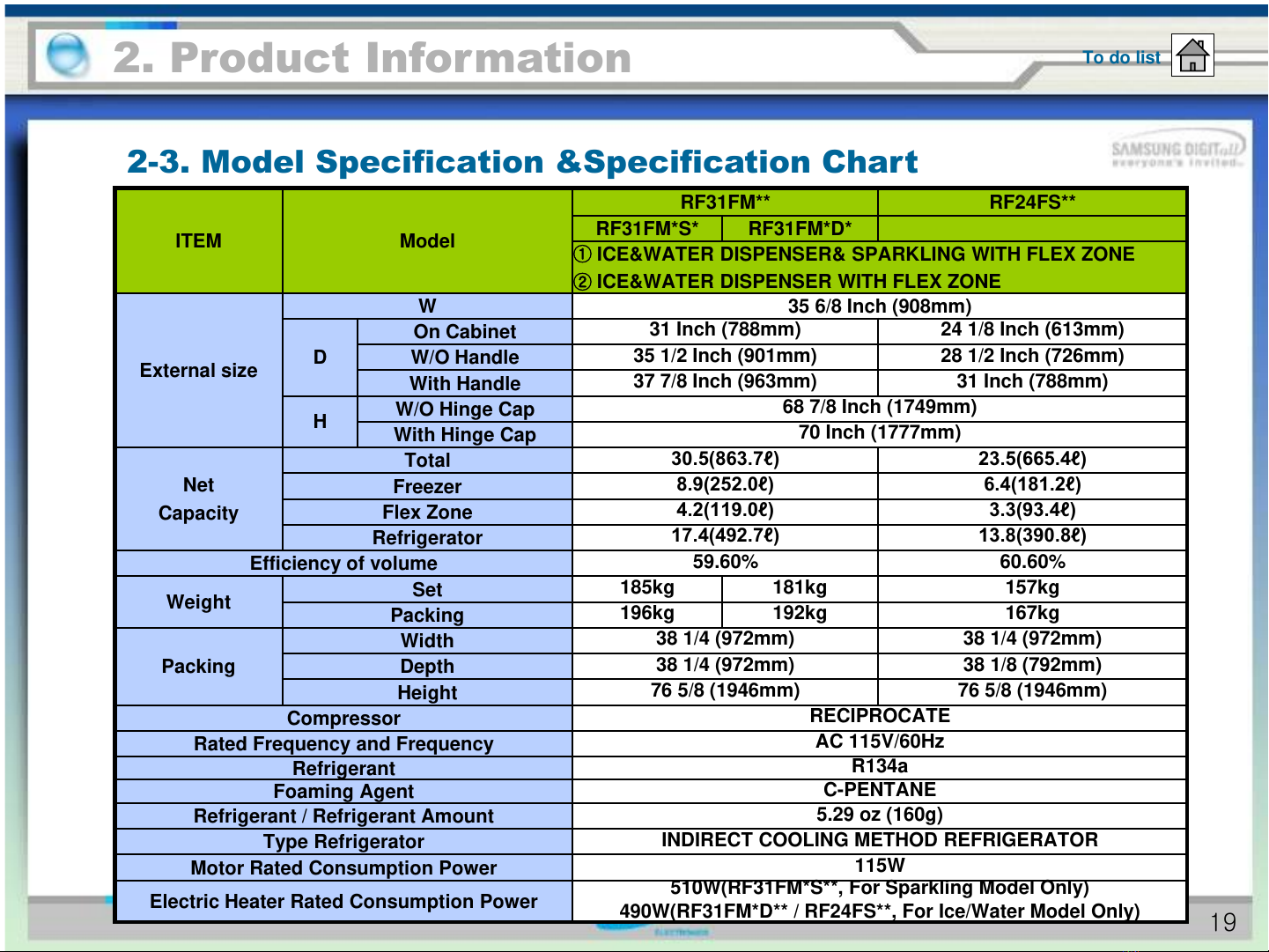
Task: Click the home icon at top right
Action: pyautogui.click(x=1192, y=55)
